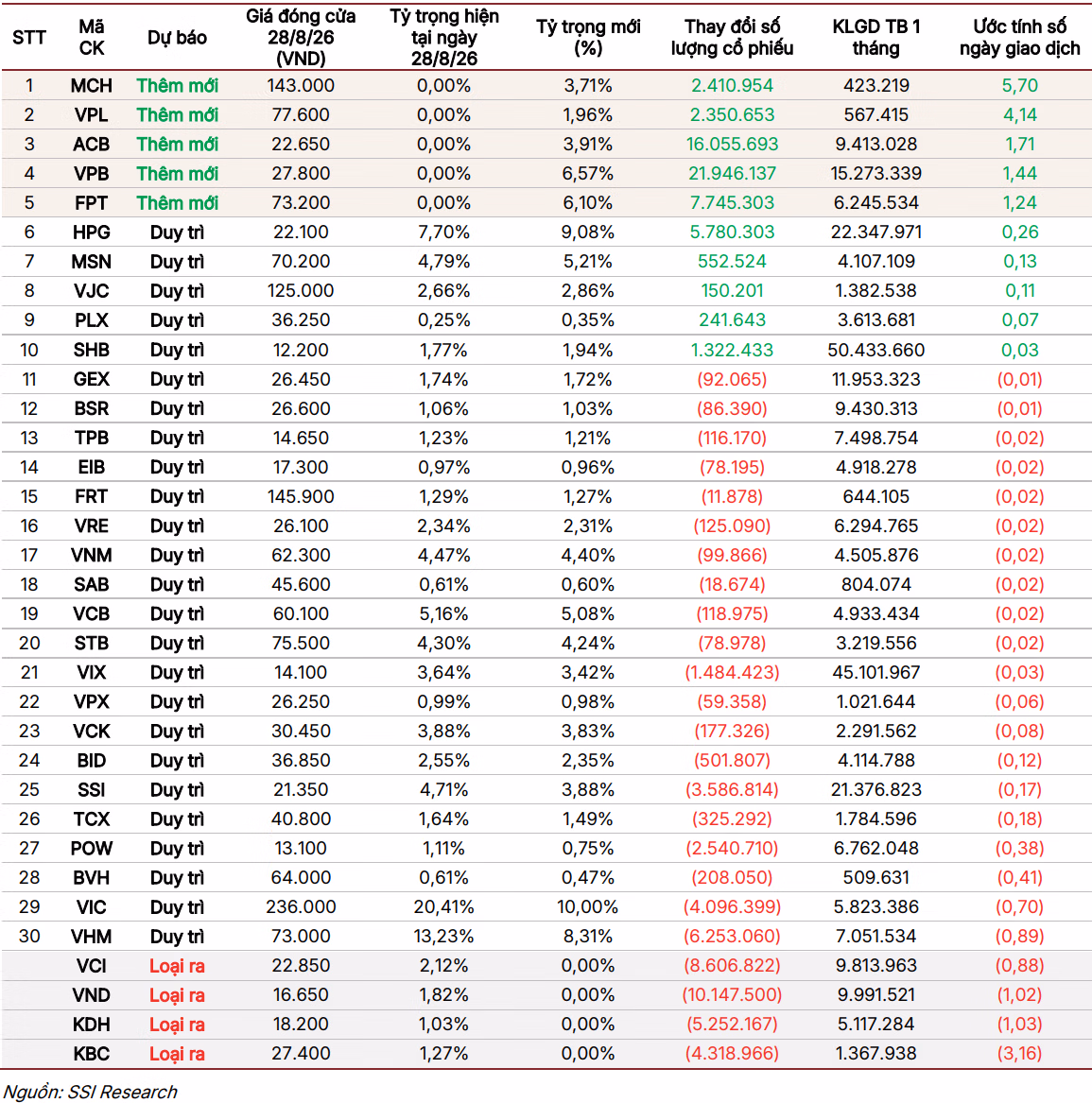Click the 'Loại ra' label for VCI
1092x1103 pixels.
click(x=178, y=966)
